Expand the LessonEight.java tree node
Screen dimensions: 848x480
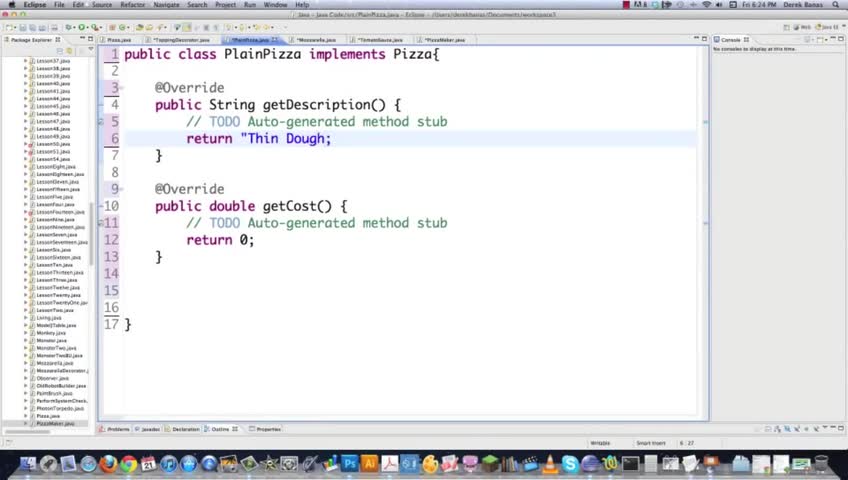tap(25, 166)
